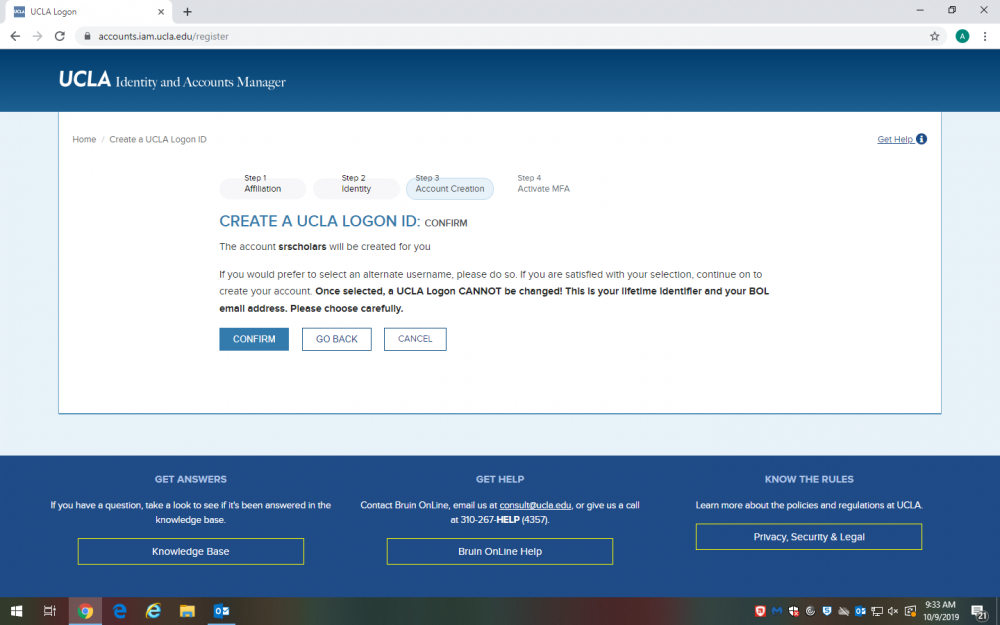
Task: Click the browser Forward arrow
Action: pos(38,36)
